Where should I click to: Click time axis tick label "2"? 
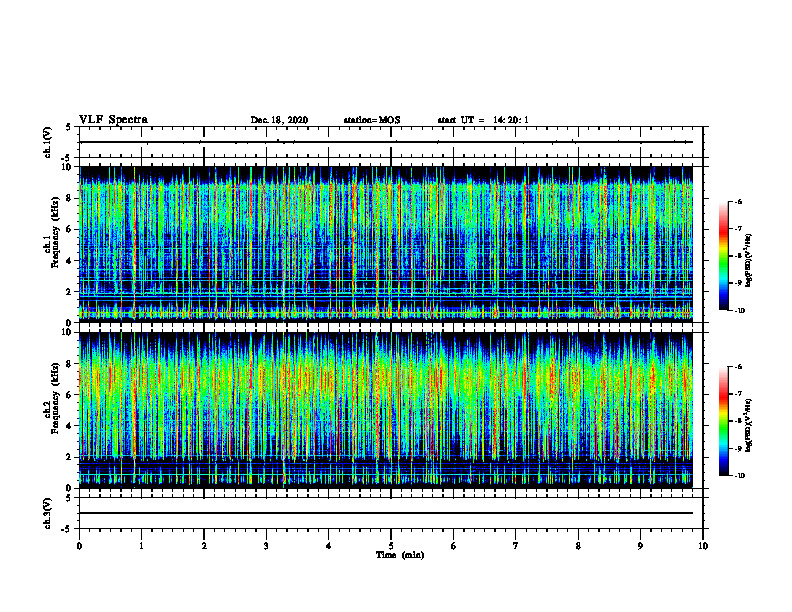[x=204, y=546]
